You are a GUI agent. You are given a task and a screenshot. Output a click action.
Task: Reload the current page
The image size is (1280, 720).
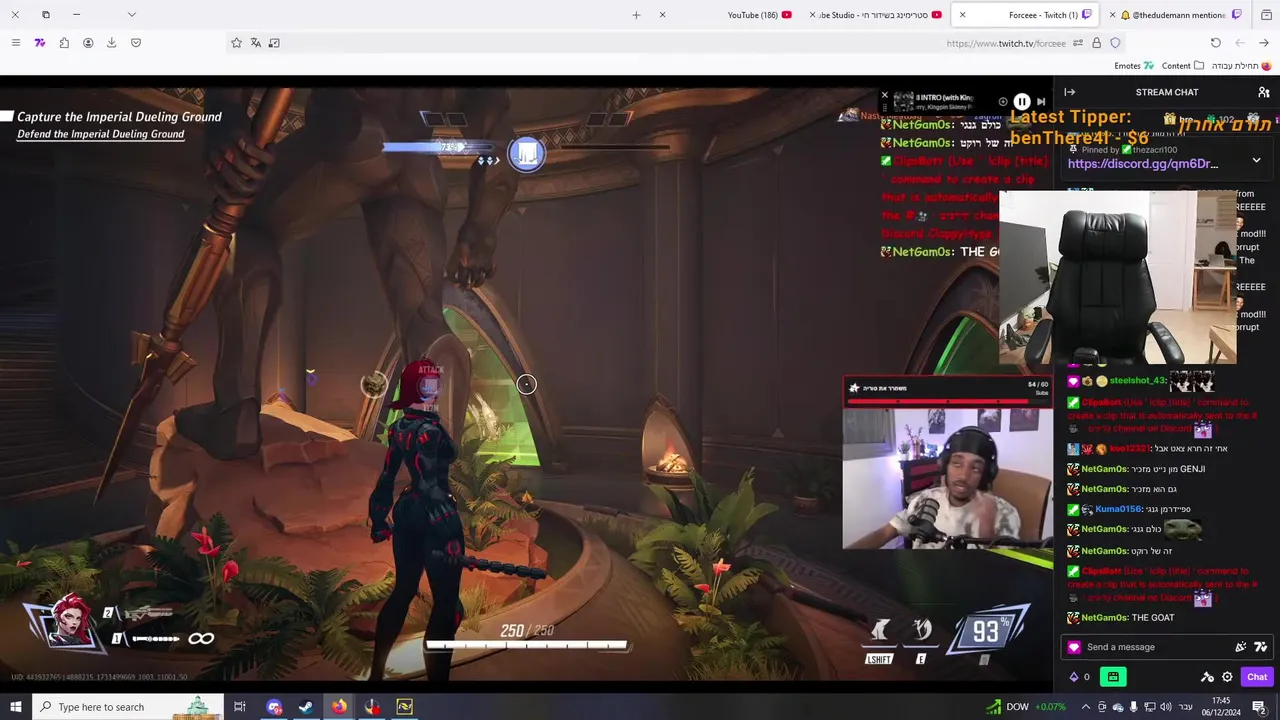[x=1215, y=43]
